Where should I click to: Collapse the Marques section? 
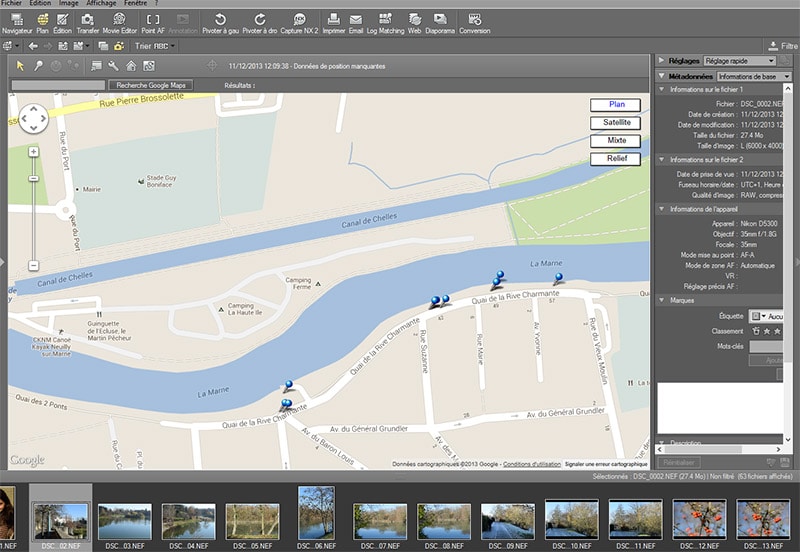(662, 300)
